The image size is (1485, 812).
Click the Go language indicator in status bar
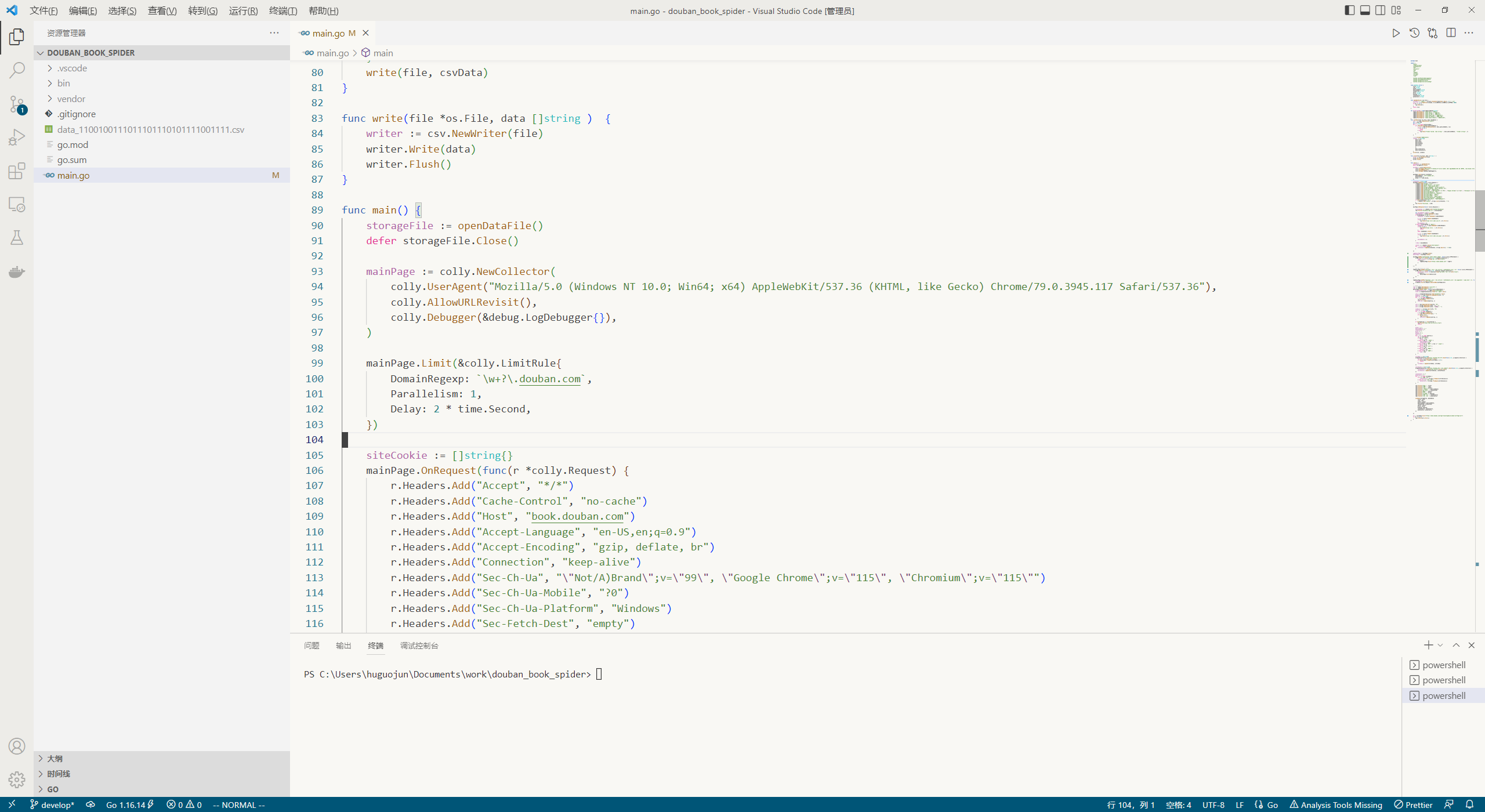[1271, 805]
